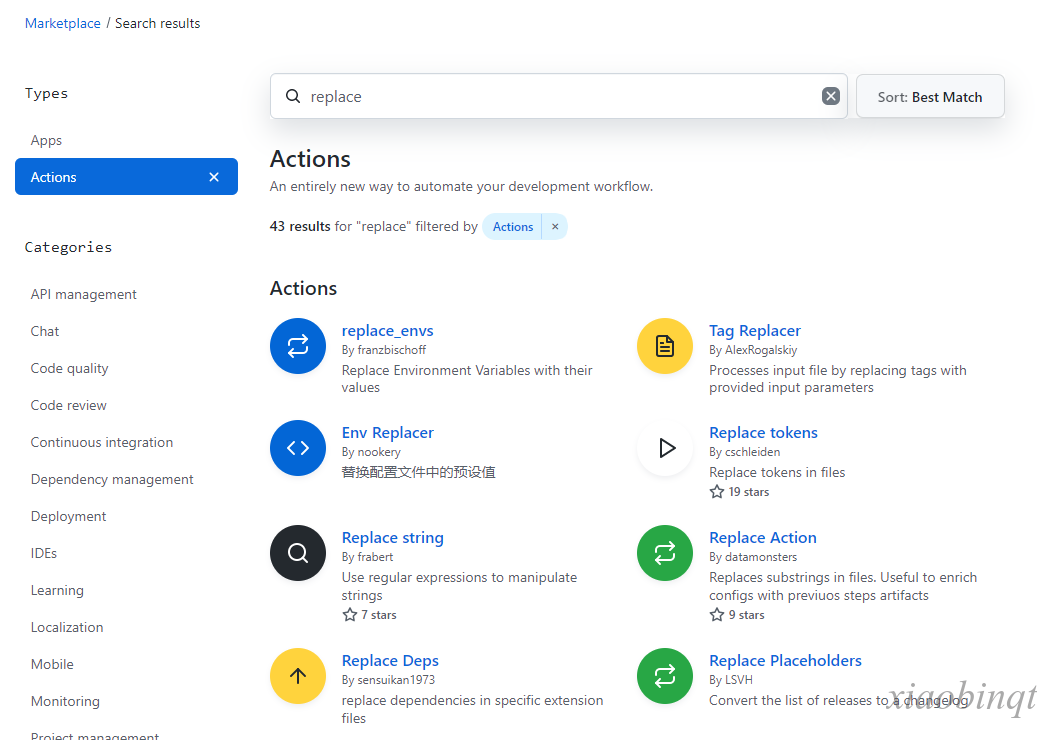Click the star icon beside 7 stars

tap(349, 615)
